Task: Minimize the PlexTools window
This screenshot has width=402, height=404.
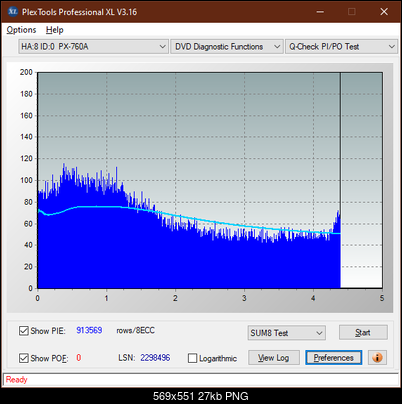Action: (320, 12)
